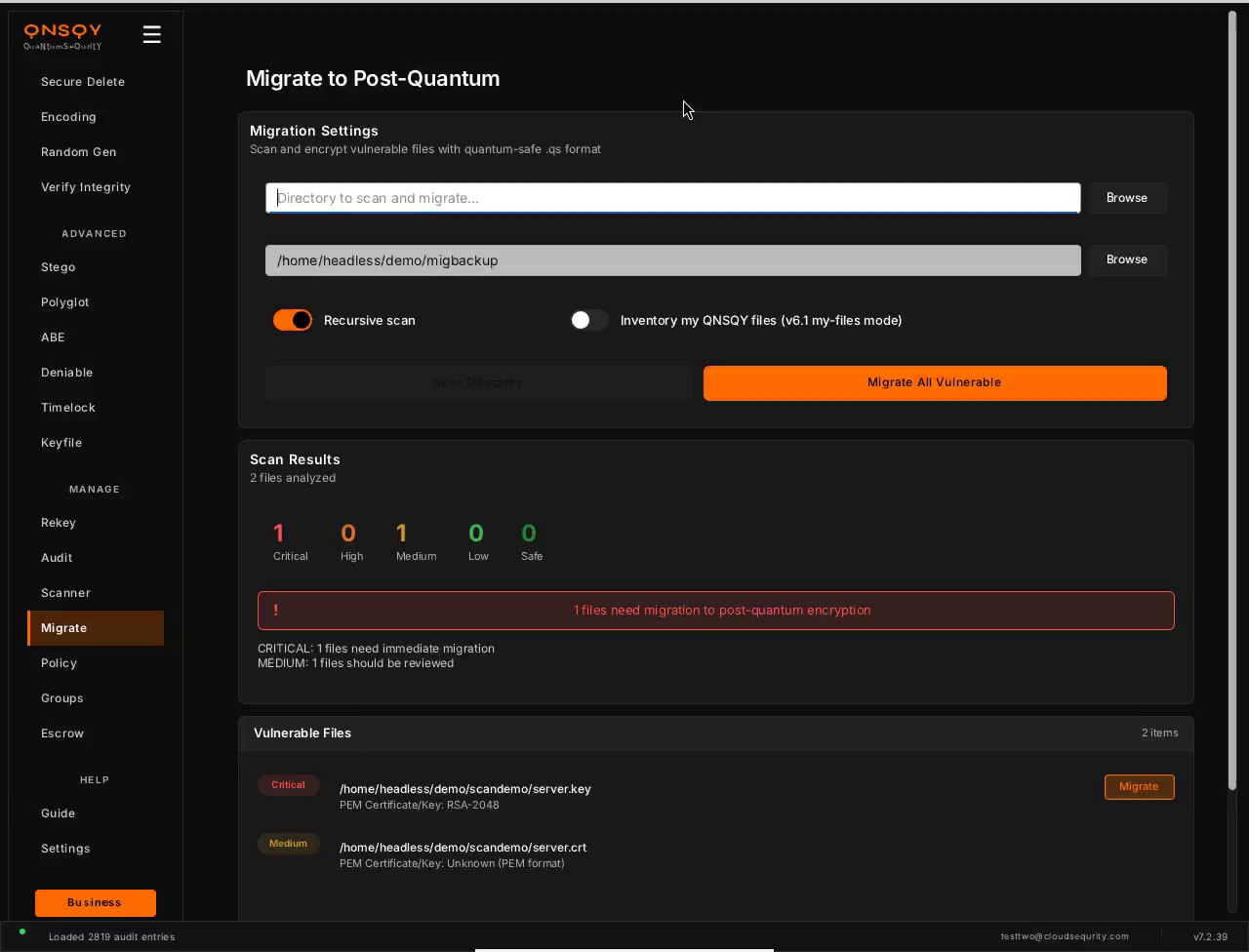Click the Scan Directory button
This screenshot has width=1249, height=952.
point(478,382)
